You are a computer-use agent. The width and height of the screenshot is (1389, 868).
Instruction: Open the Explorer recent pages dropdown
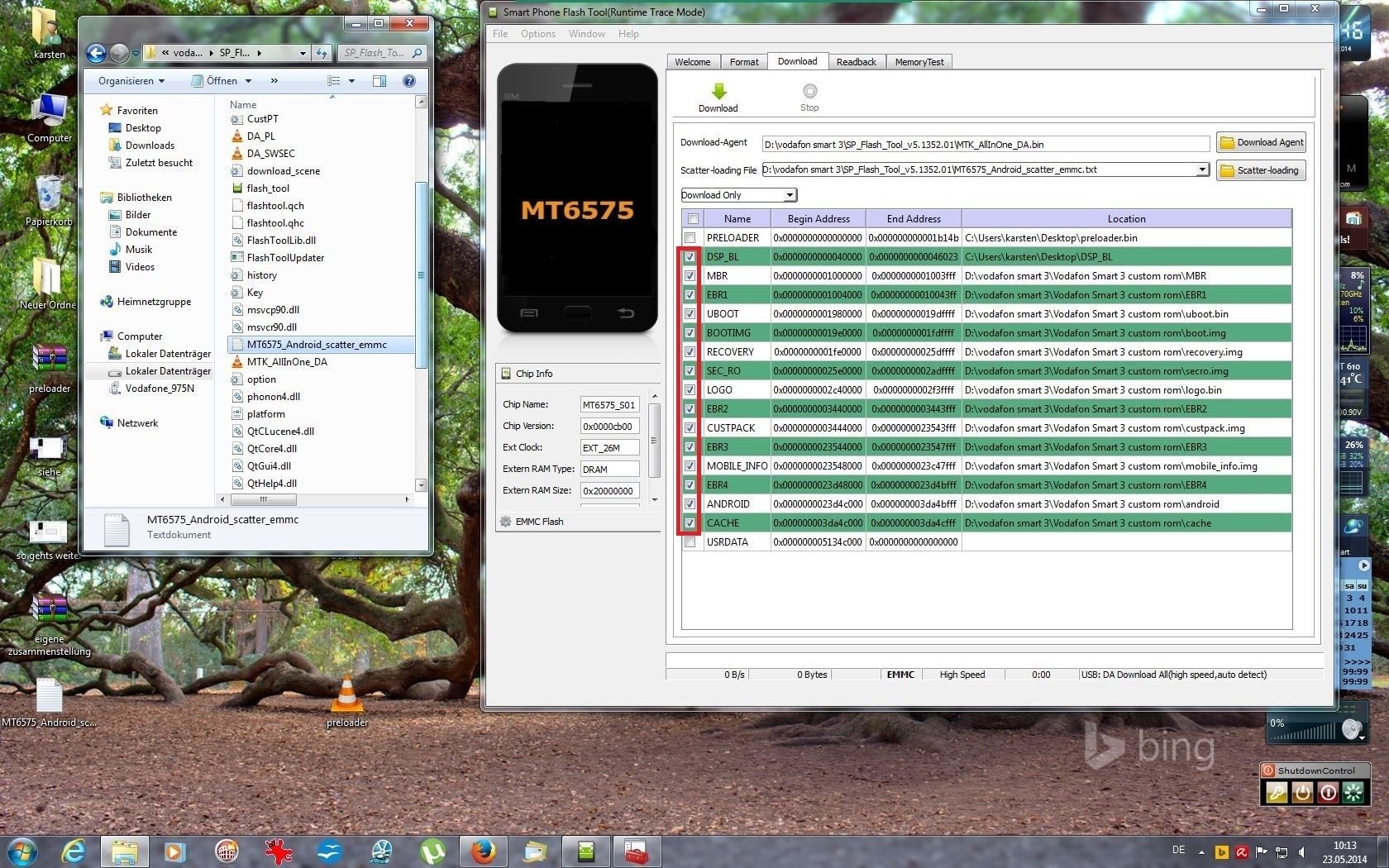click(136, 53)
